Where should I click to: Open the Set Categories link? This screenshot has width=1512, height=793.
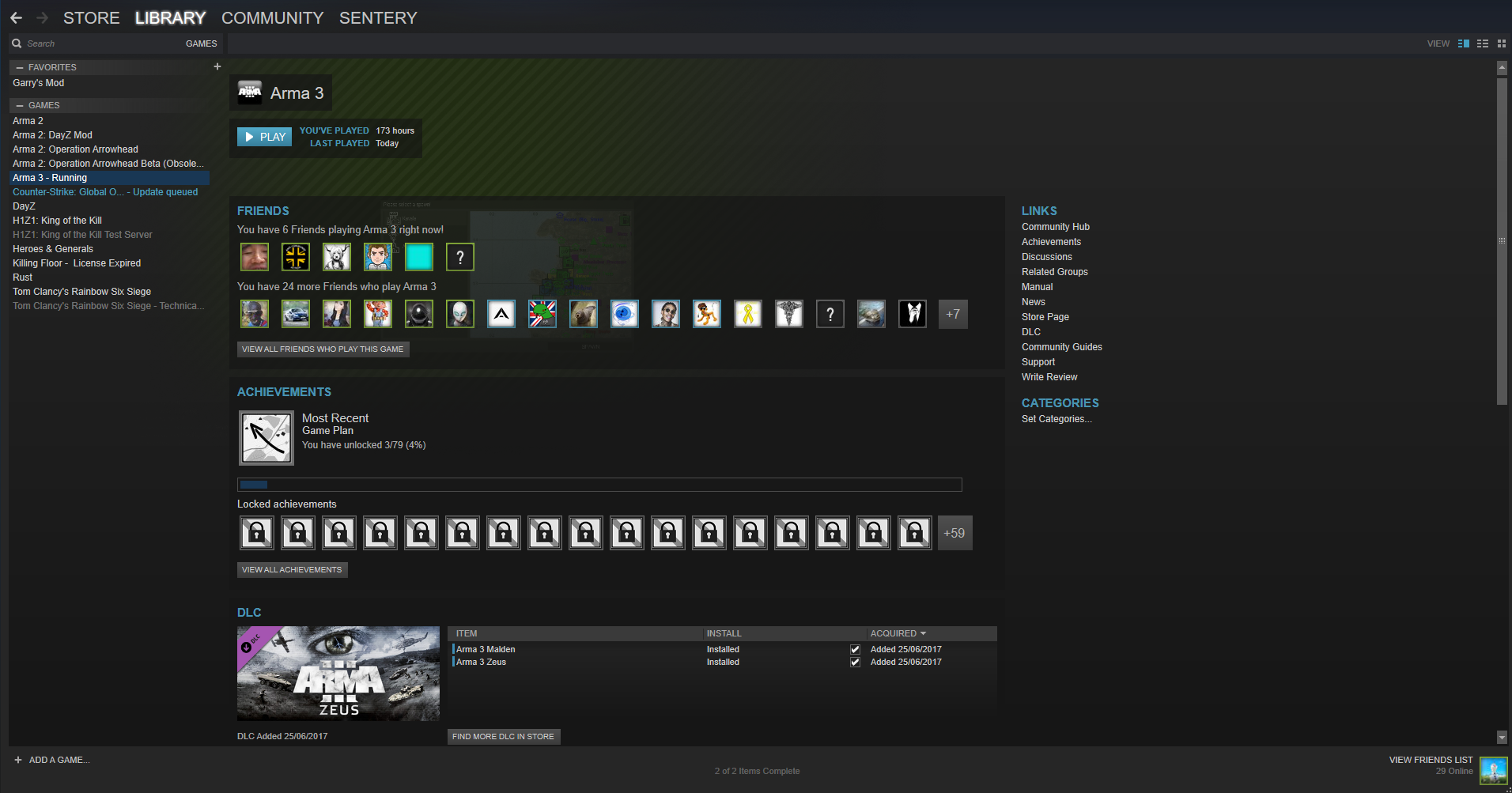pos(1057,419)
